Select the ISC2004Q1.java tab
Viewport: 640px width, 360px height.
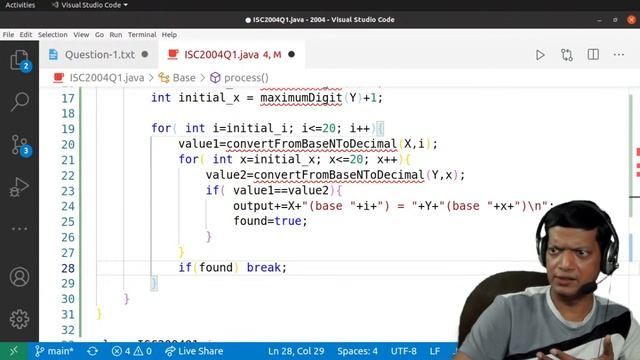point(232,54)
